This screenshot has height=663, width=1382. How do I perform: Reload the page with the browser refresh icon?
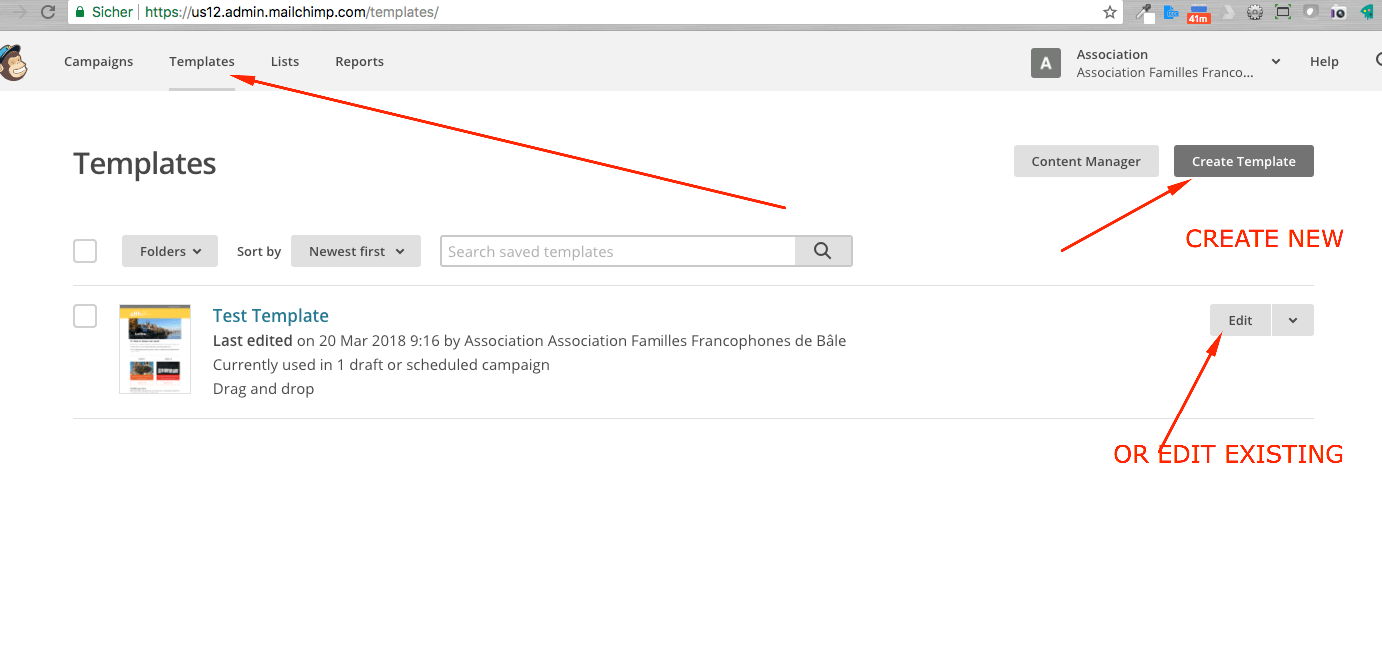point(47,12)
